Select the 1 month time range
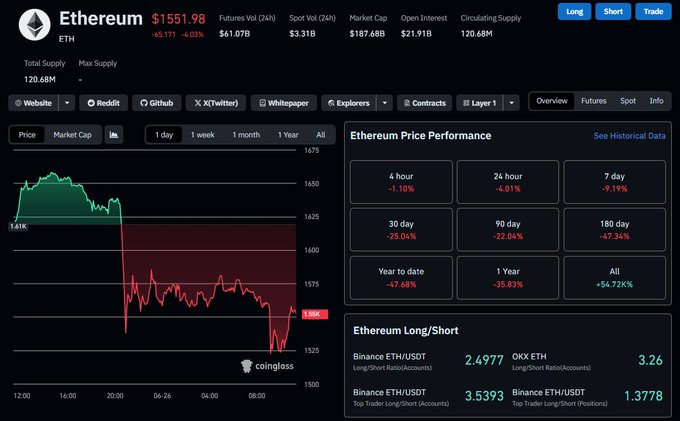The width and height of the screenshot is (680, 421). [246, 135]
